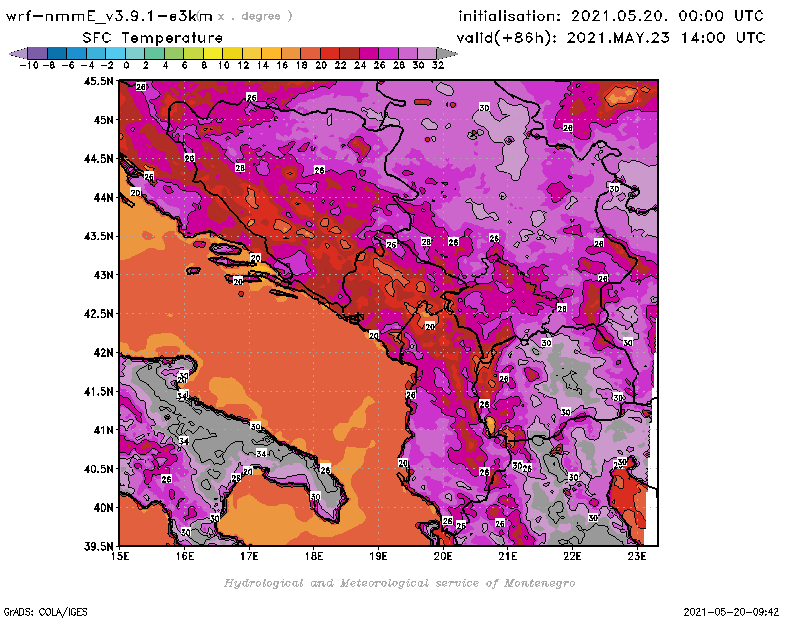Click the 23E longitude label

click(637, 556)
